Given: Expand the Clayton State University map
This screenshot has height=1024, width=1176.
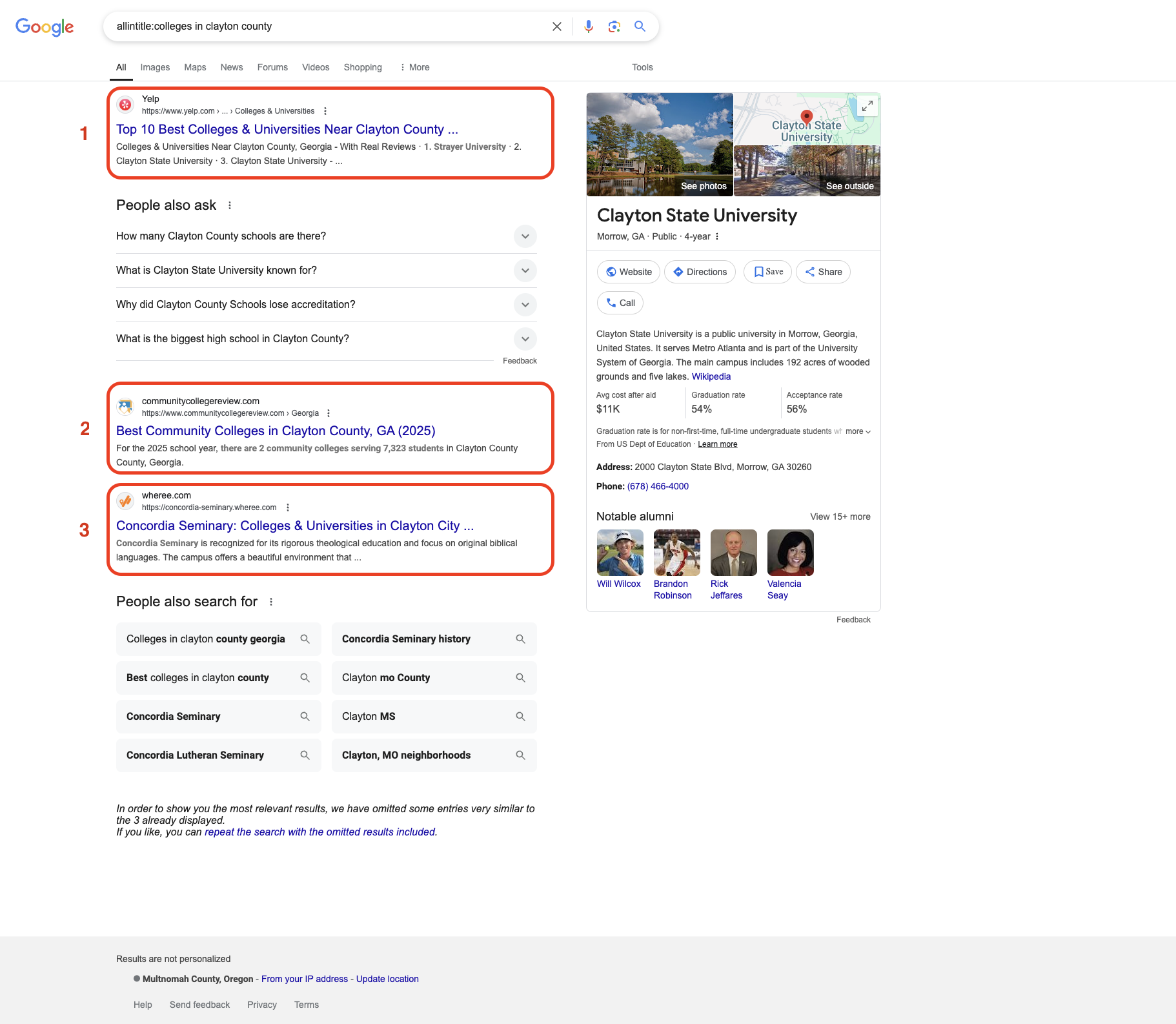Looking at the screenshot, I should 867,106.
